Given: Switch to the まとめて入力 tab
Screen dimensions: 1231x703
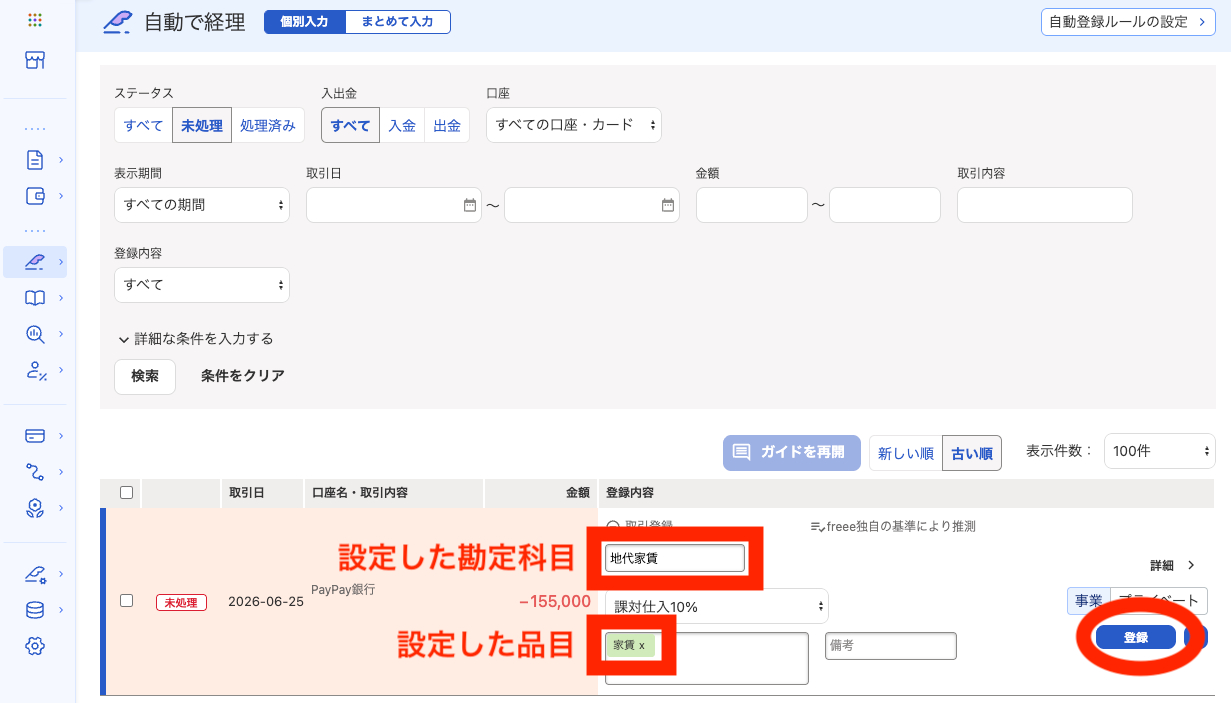Looking at the screenshot, I should pos(398,21).
